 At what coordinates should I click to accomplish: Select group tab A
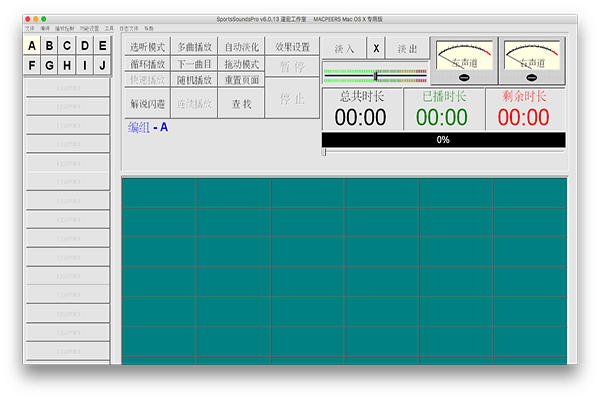(32, 46)
